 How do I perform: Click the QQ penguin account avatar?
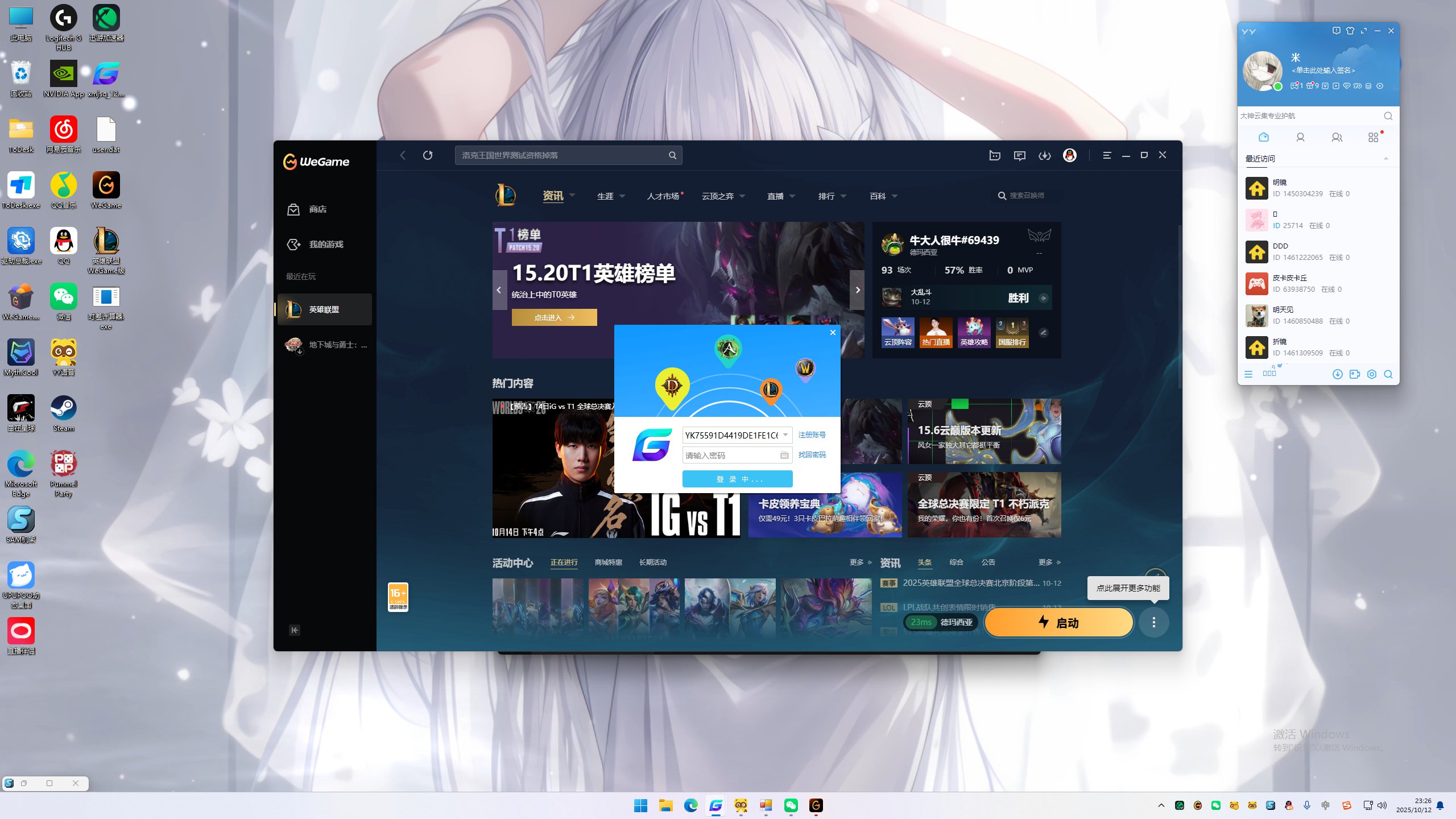[x=1069, y=155]
